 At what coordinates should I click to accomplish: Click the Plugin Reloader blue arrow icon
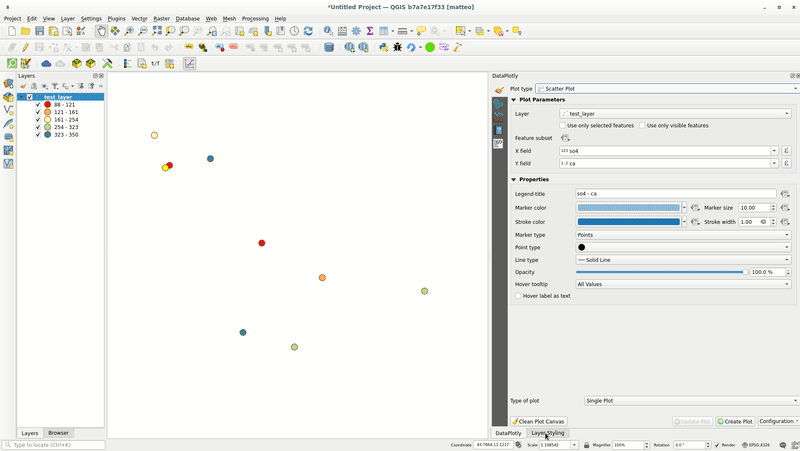pos(411,47)
